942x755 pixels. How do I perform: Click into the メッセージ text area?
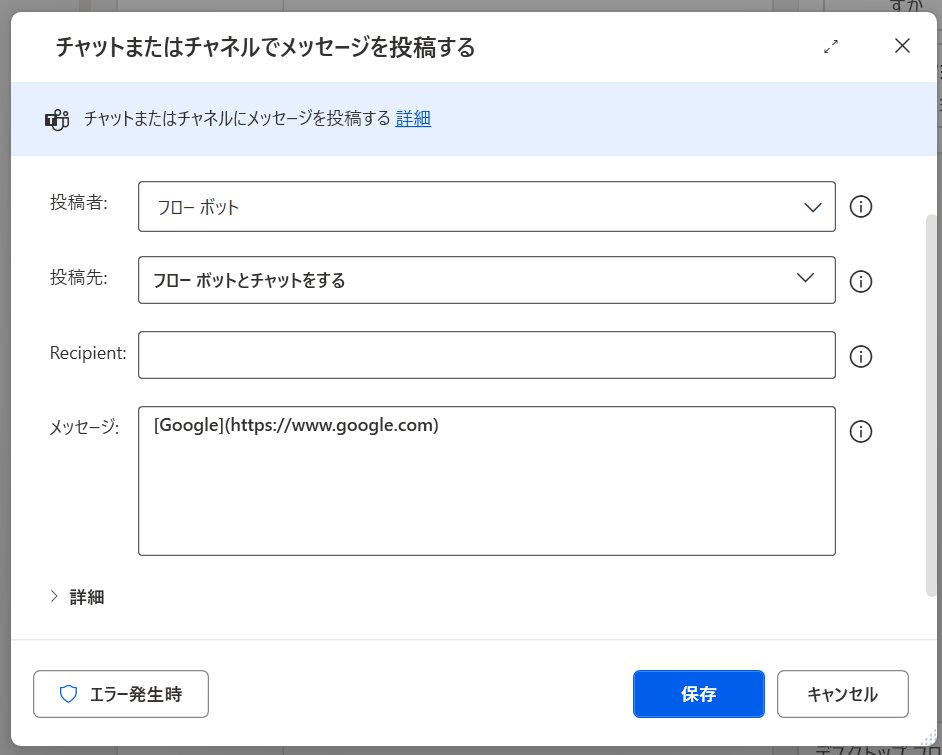487,481
